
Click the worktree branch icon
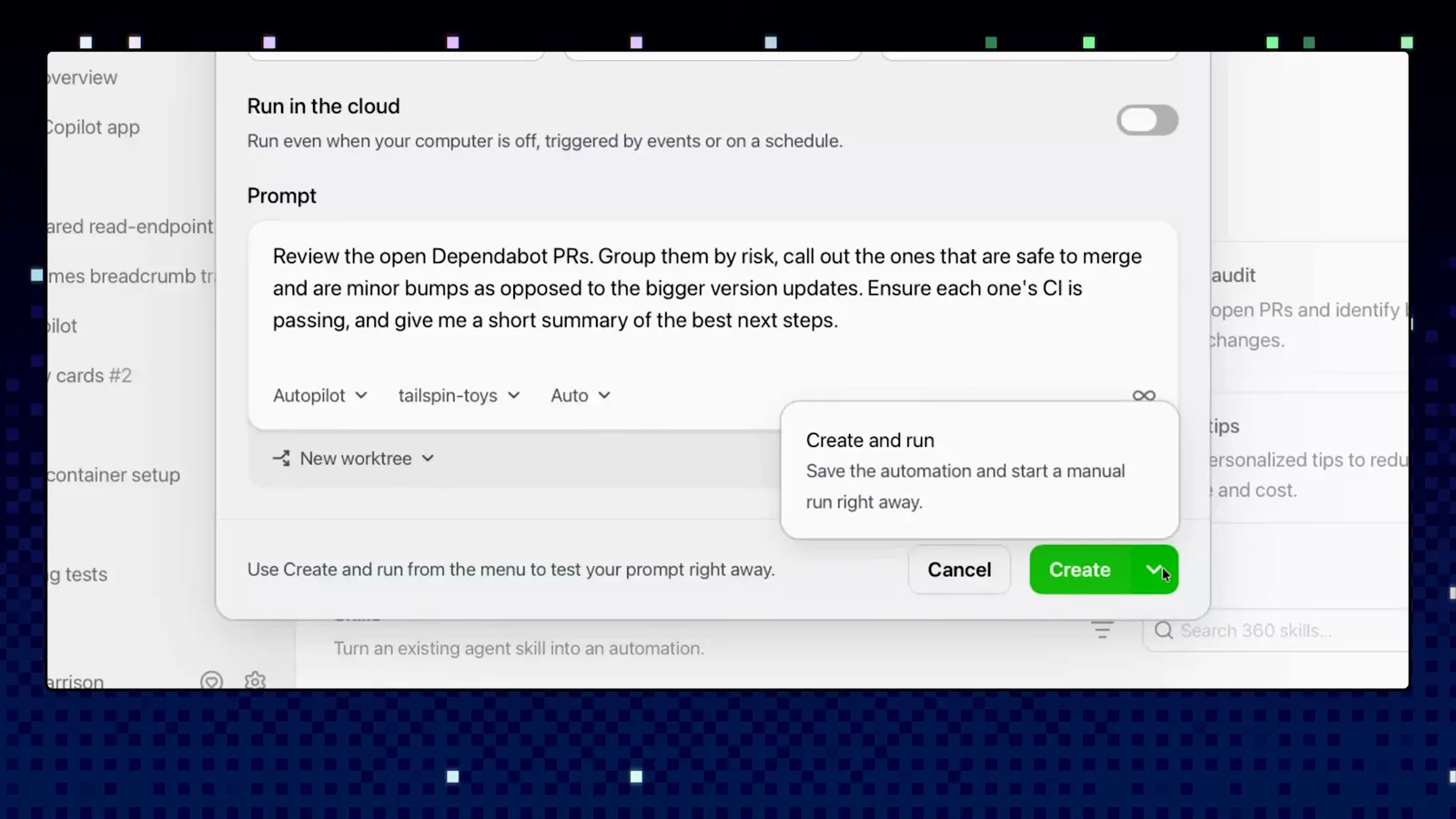click(x=281, y=459)
